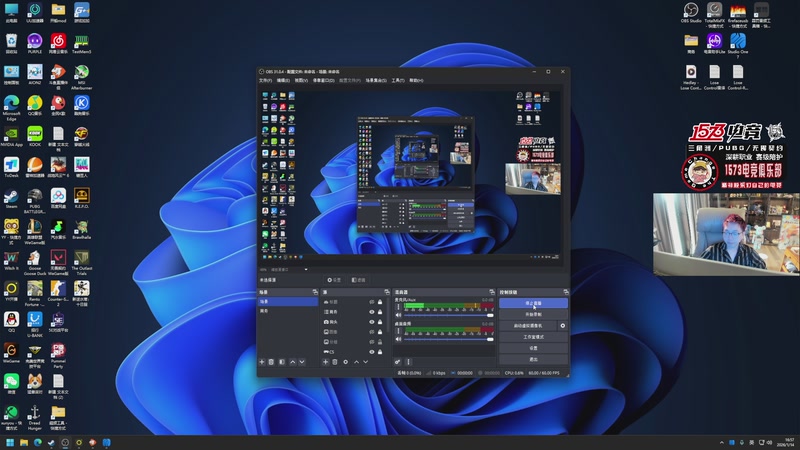Open KOOK desktop shortcut
Image resolution: width=800 pixels, height=450 pixels.
click(x=35, y=137)
